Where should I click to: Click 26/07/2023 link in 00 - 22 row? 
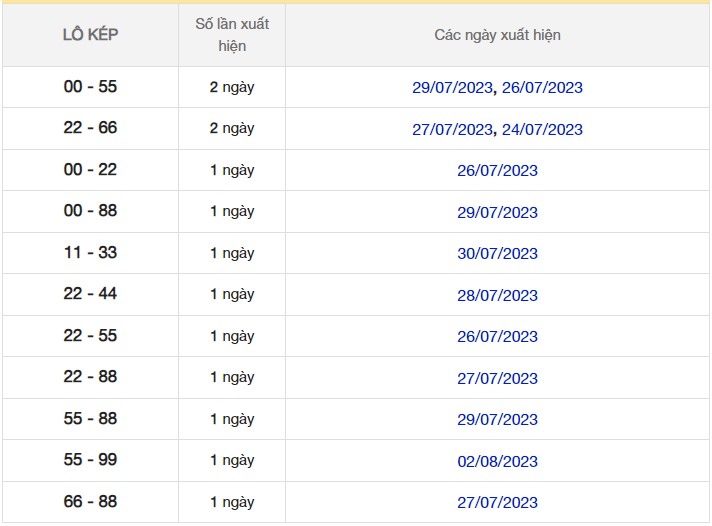(497, 171)
